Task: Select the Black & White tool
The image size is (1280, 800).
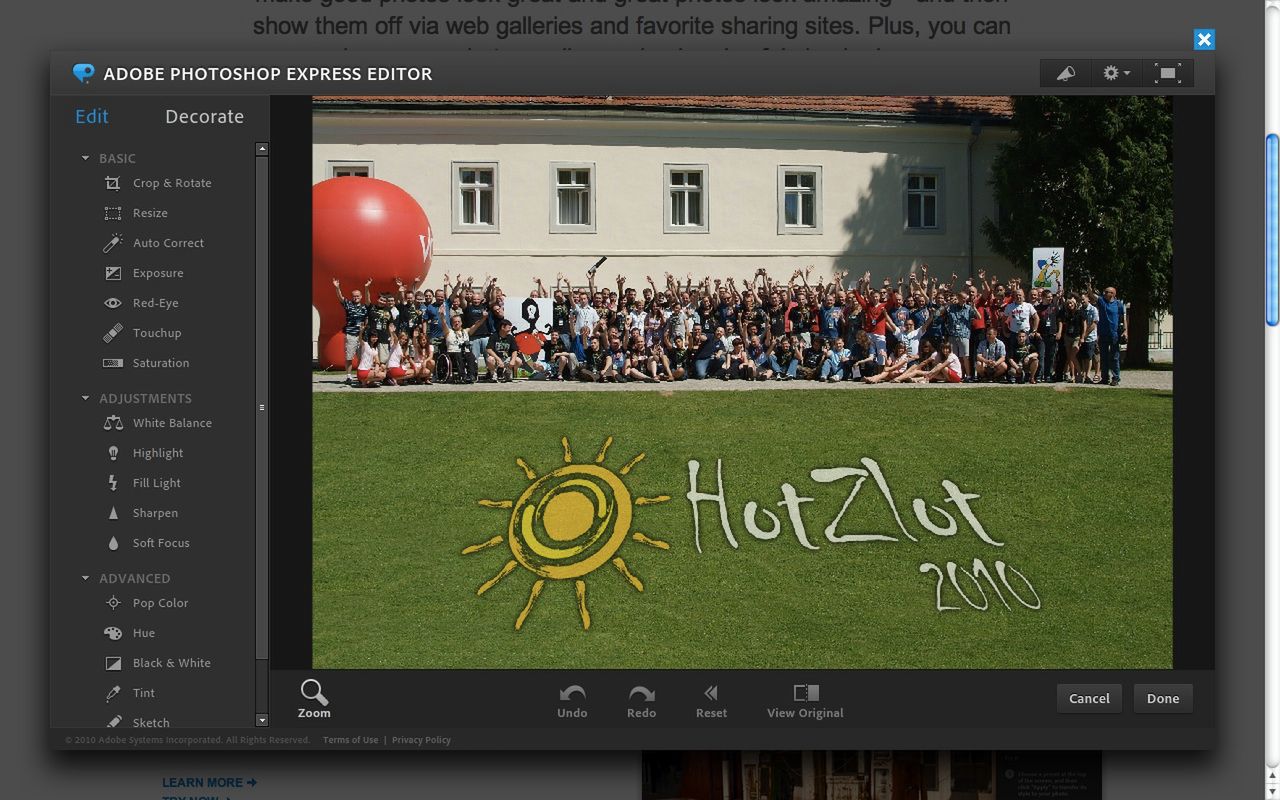Action: click(x=171, y=663)
